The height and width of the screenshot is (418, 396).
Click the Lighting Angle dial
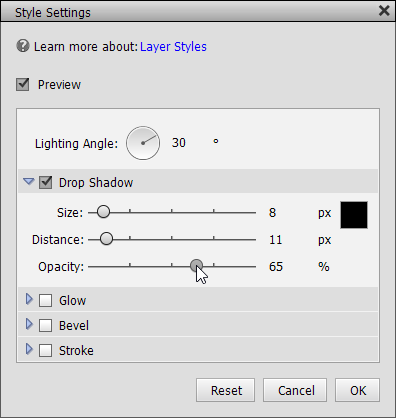pos(143,143)
